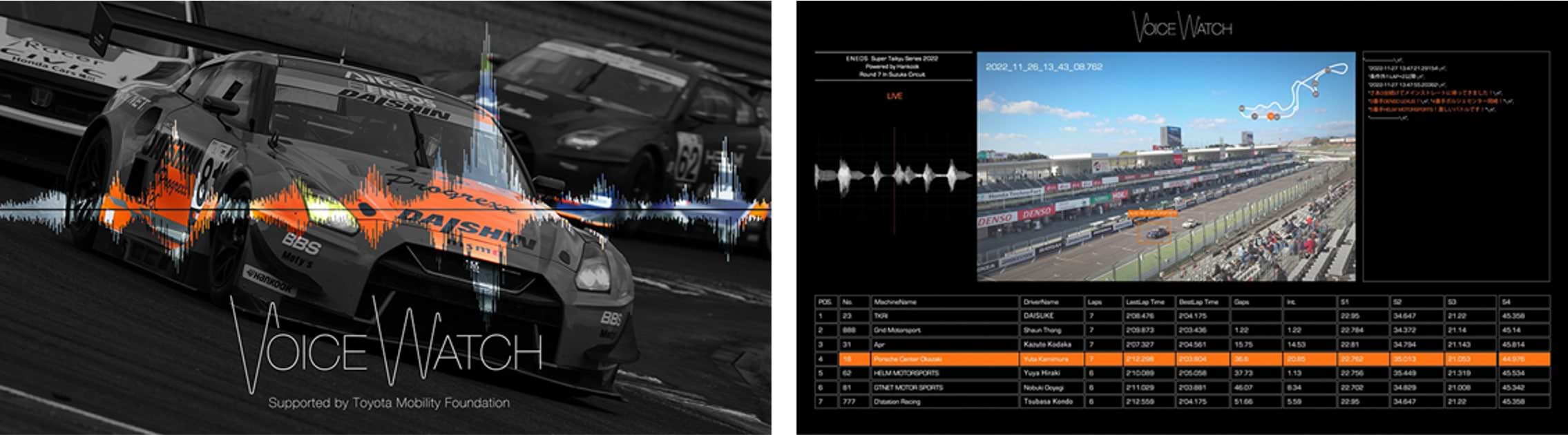Select driver Shaun Thong
Screen dimensions: 1568x435
click(1042, 330)
